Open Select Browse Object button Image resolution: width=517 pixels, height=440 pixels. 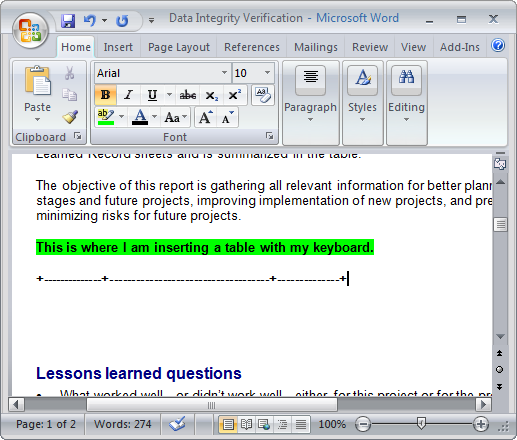pyautogui.click(x=499, y=369)
